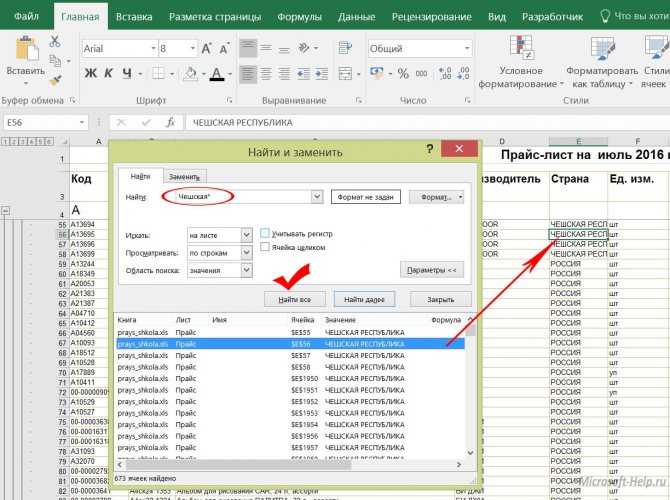Open the Найти search history dropdown
670x500 pixels.
click(317, 197)
